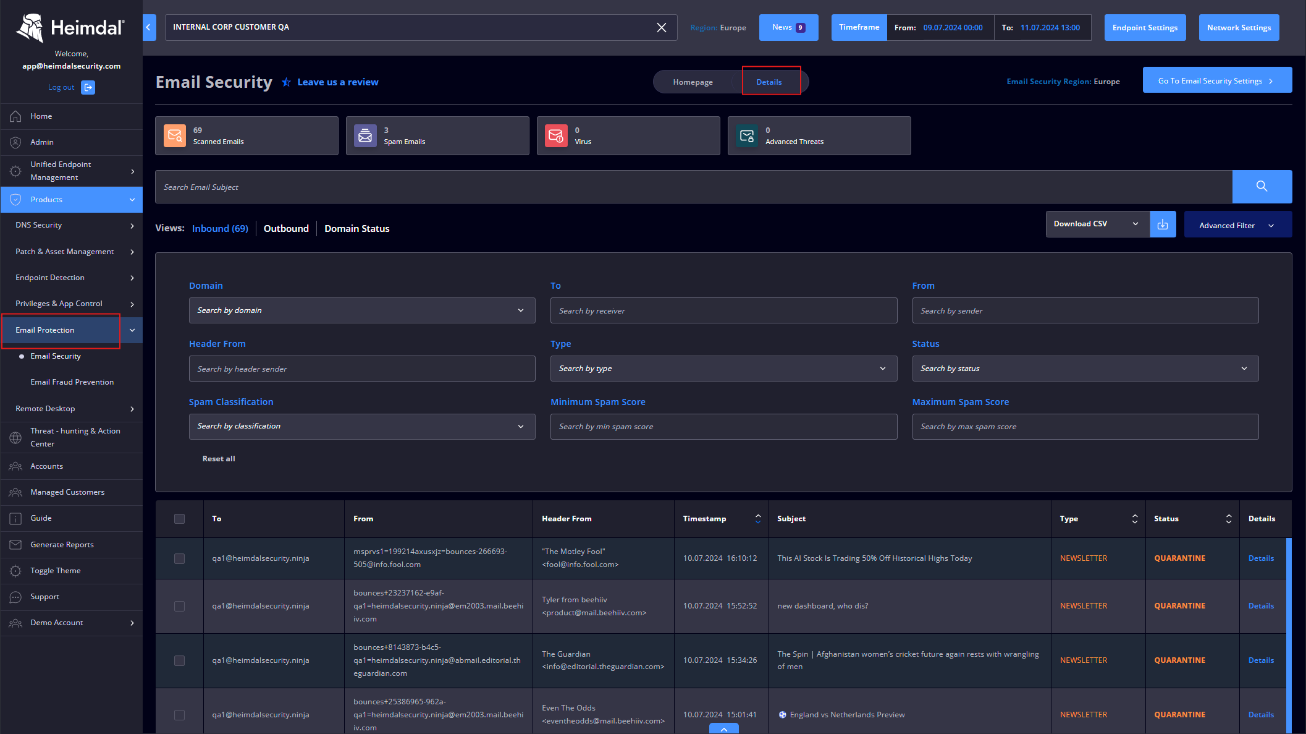Viewport: 1306px width, 734px height.
Task: Click the Spam Emails purple icon
Action: click(365, 136)
